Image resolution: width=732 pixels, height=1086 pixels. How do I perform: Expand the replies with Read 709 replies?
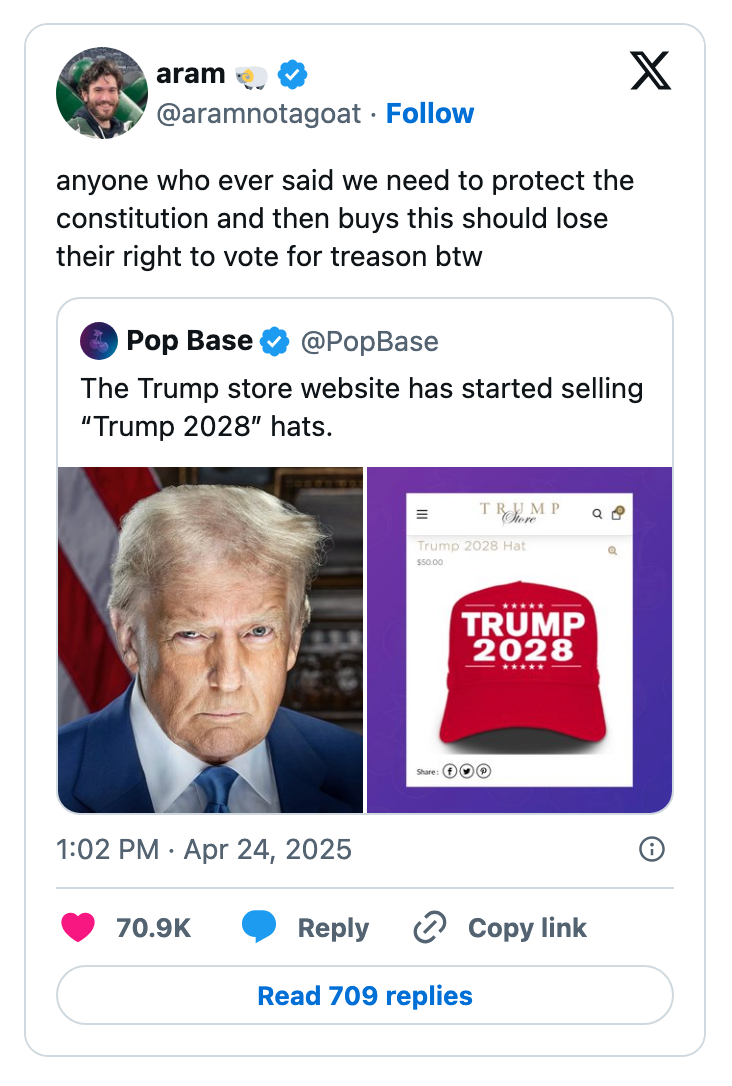(x=365, y=995)
